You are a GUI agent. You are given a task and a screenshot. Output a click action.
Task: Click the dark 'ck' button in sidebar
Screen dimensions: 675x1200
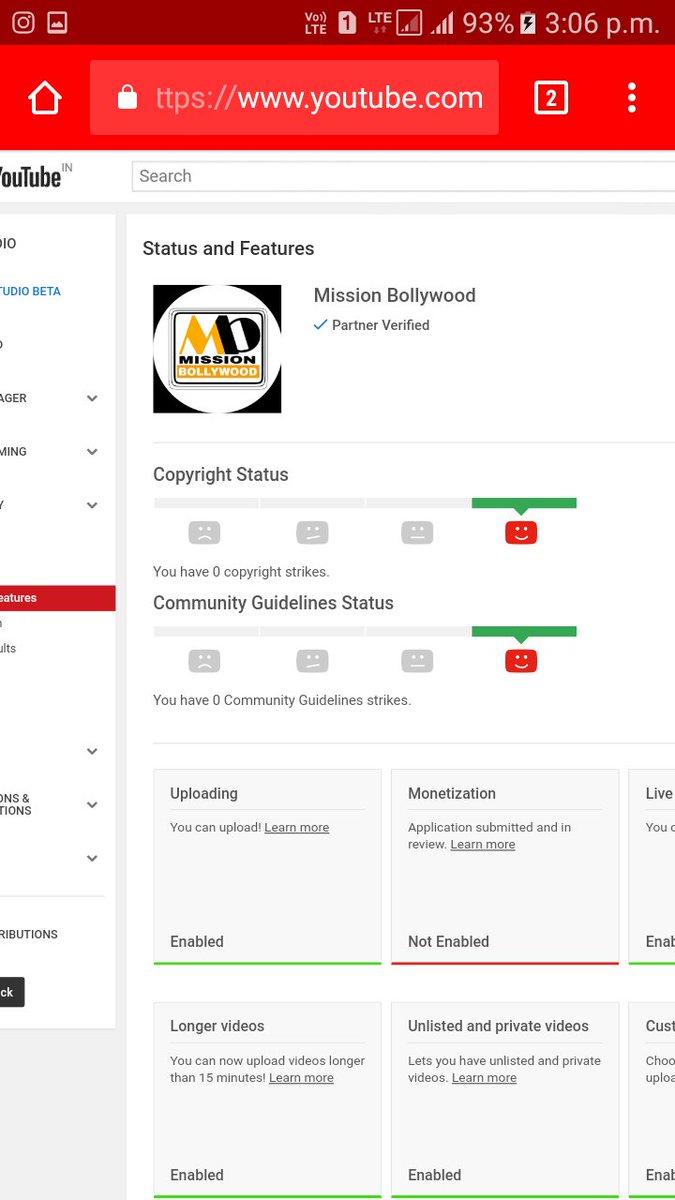tap(12, 992)
